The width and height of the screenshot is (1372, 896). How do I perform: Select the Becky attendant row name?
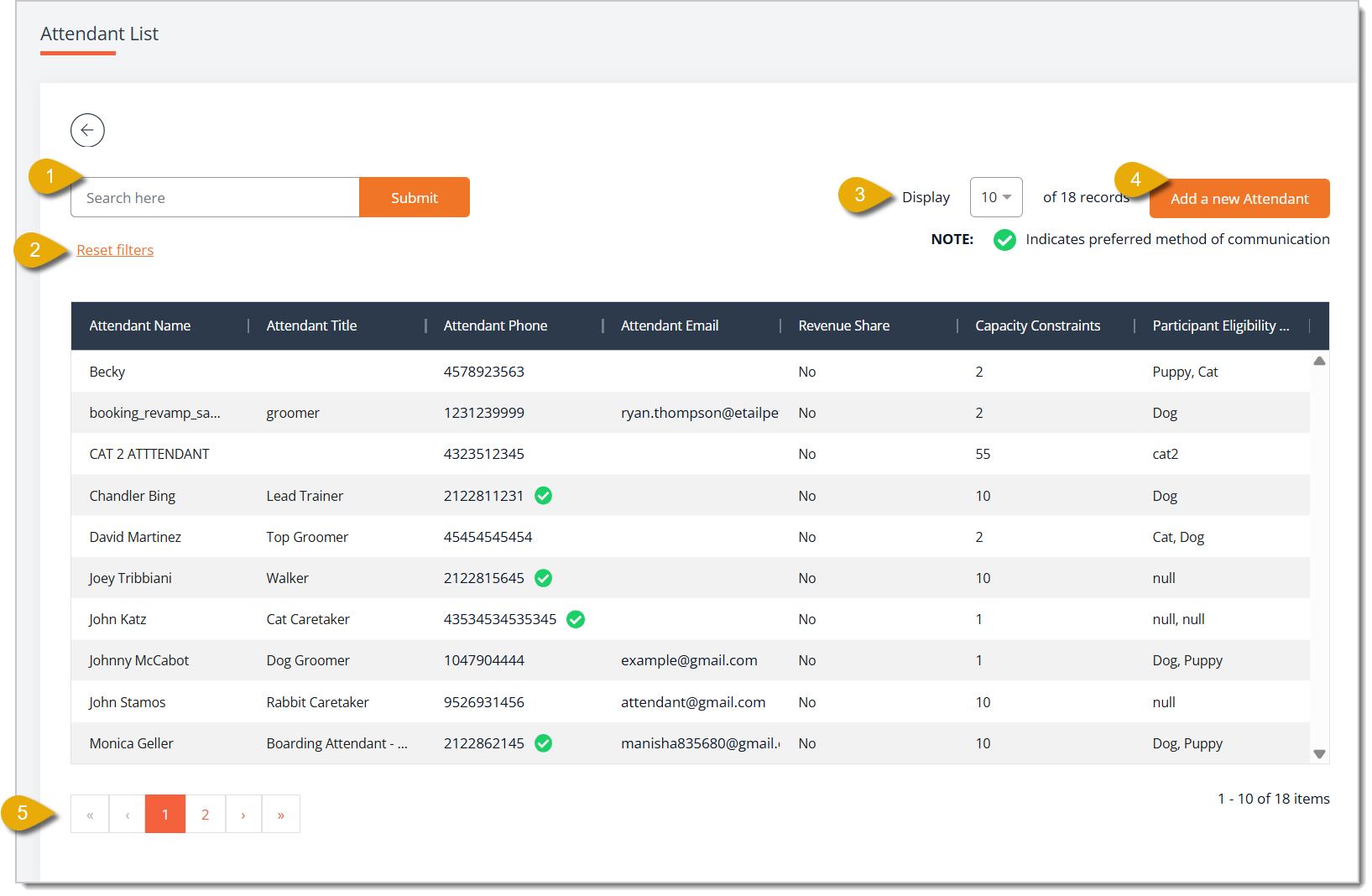click(107, 372)
